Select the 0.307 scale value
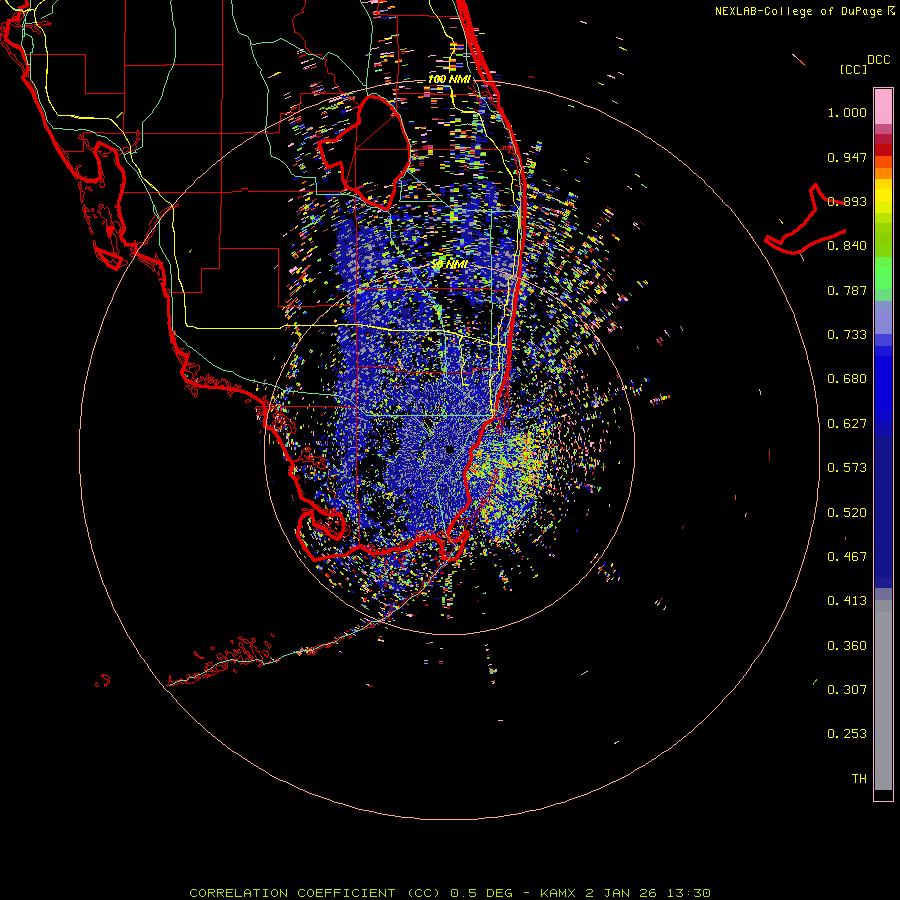This screenshot has height=900, width=900. pyautogui.click(x=847, y=690)
